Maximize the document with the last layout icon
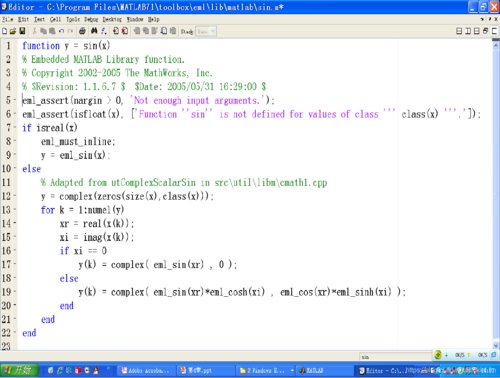The height and width of the screenshot is (378, 500). [495, 31]
